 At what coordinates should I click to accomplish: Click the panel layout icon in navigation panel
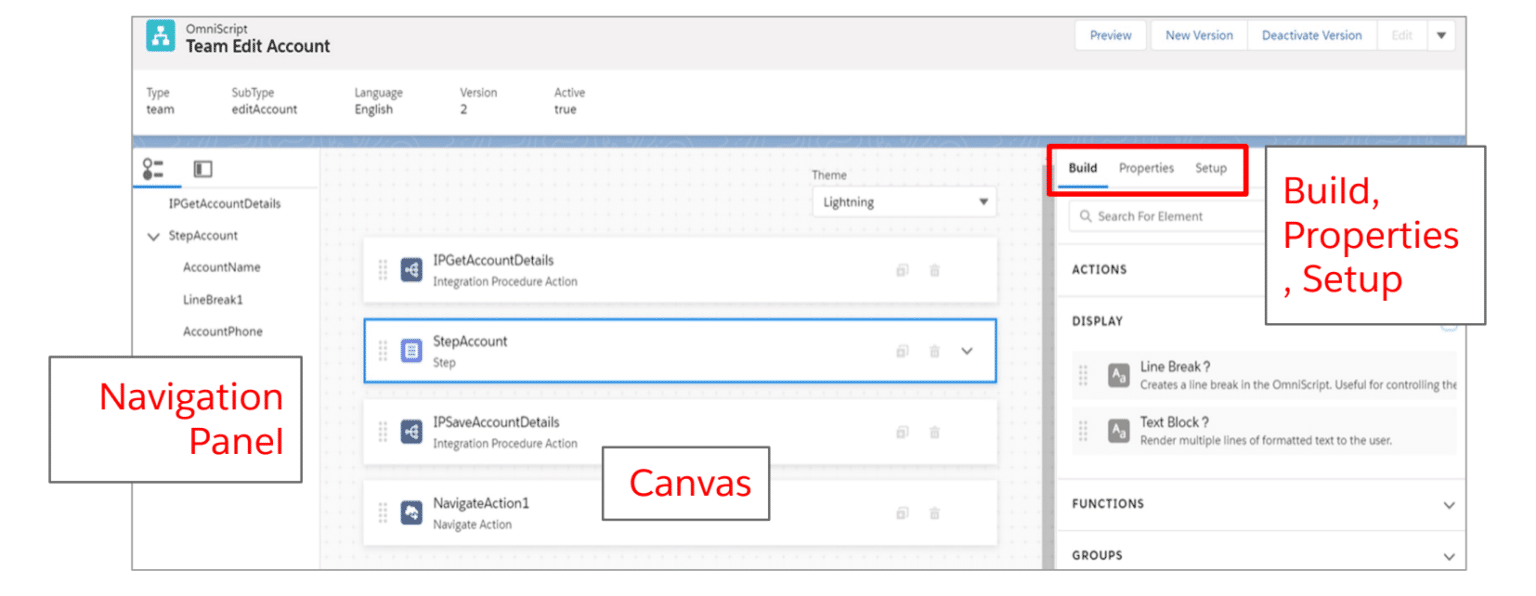(x=203, y=169)
